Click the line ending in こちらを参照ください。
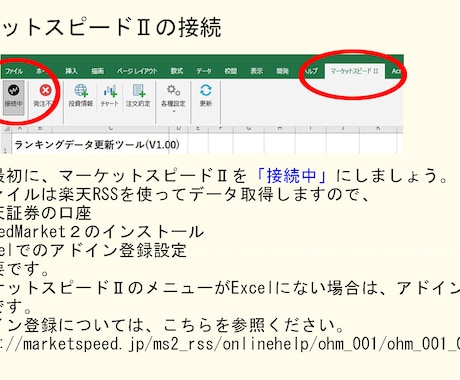The image size is (460, 380). pos(172,325)
